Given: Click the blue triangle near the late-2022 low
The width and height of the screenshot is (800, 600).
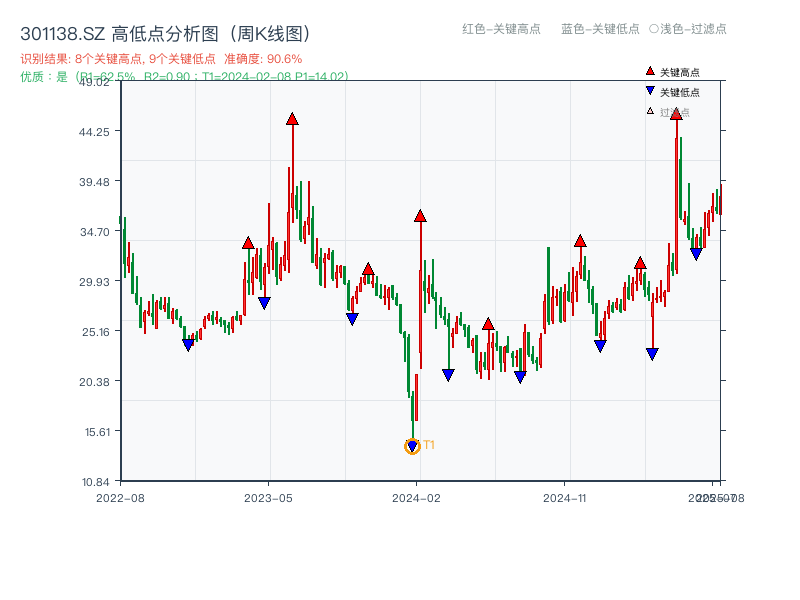Looking at the screenshot, I should [x=187, y=343].
